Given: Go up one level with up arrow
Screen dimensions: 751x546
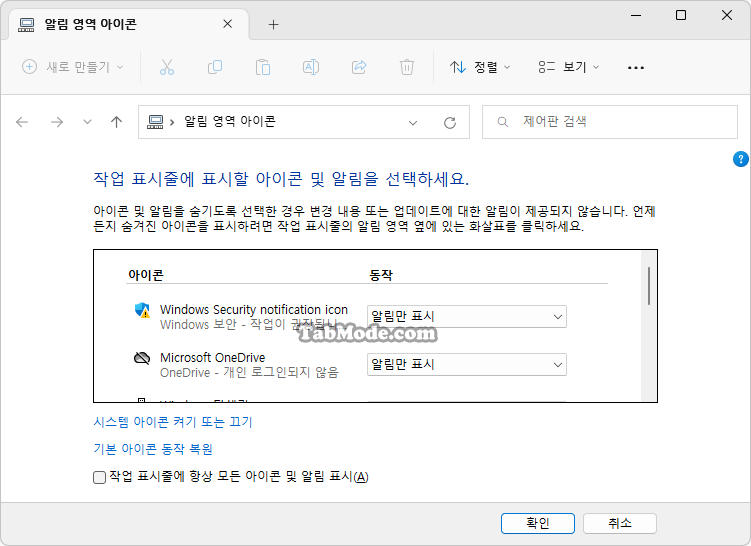Looking at the screenshot, I should point(116,122).
